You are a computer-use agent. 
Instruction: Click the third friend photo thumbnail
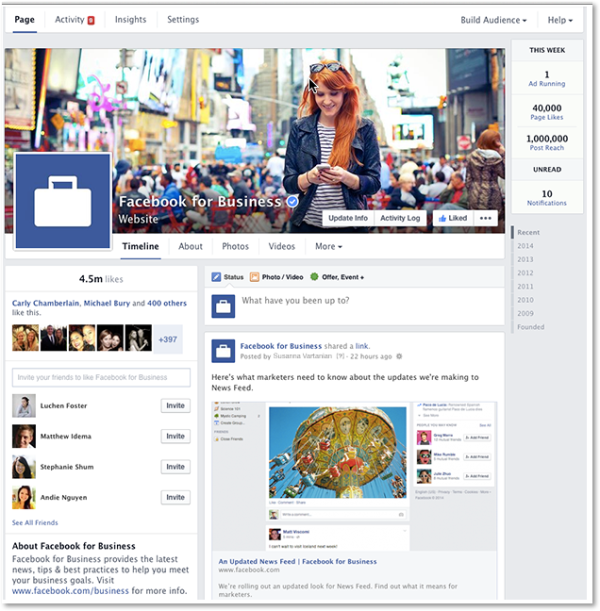[82, 338]
